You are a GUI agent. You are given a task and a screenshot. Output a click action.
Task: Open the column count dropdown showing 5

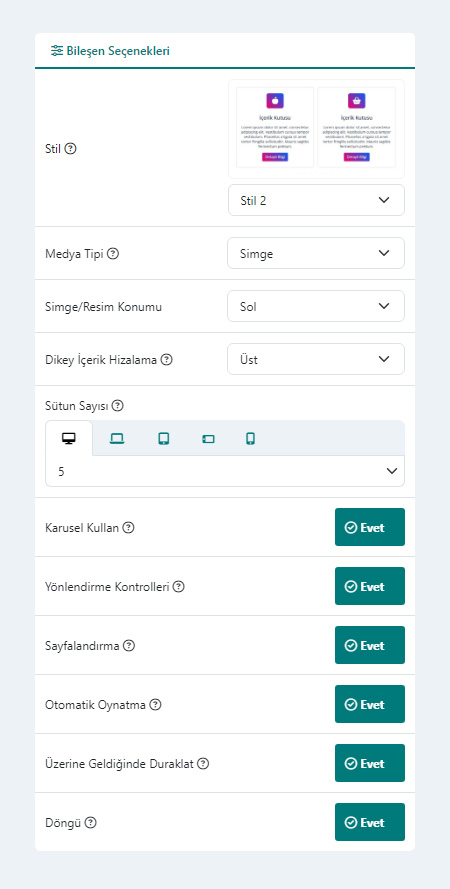[225, 471]
